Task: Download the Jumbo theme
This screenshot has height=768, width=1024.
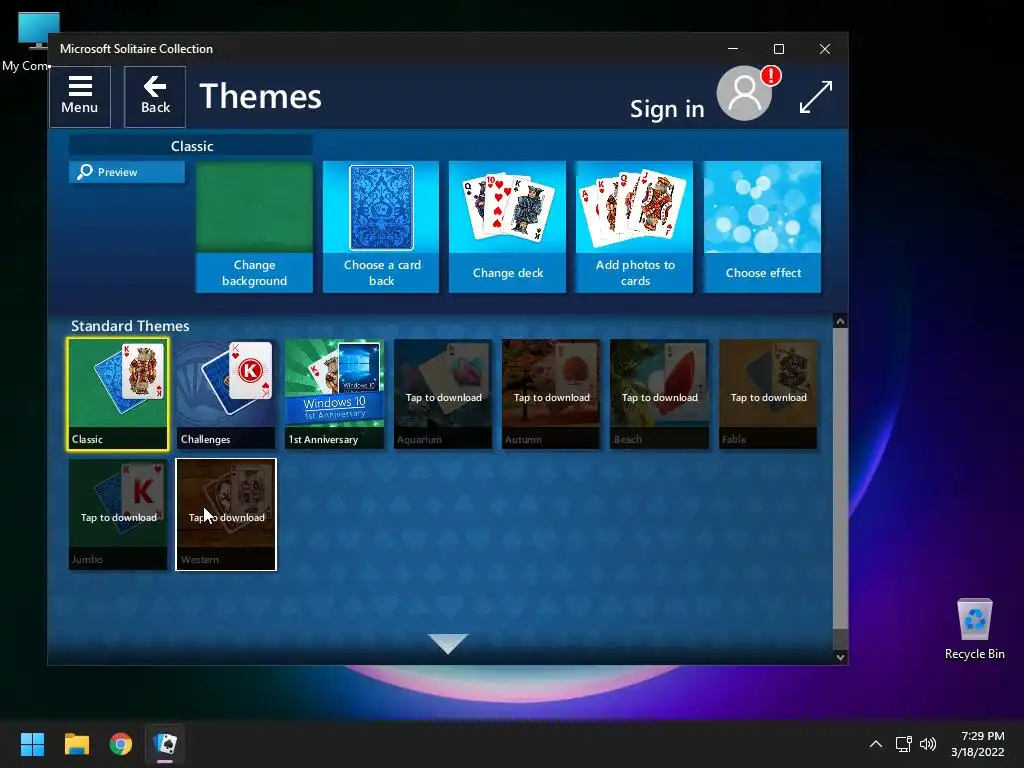Action: tap(118, 515)
